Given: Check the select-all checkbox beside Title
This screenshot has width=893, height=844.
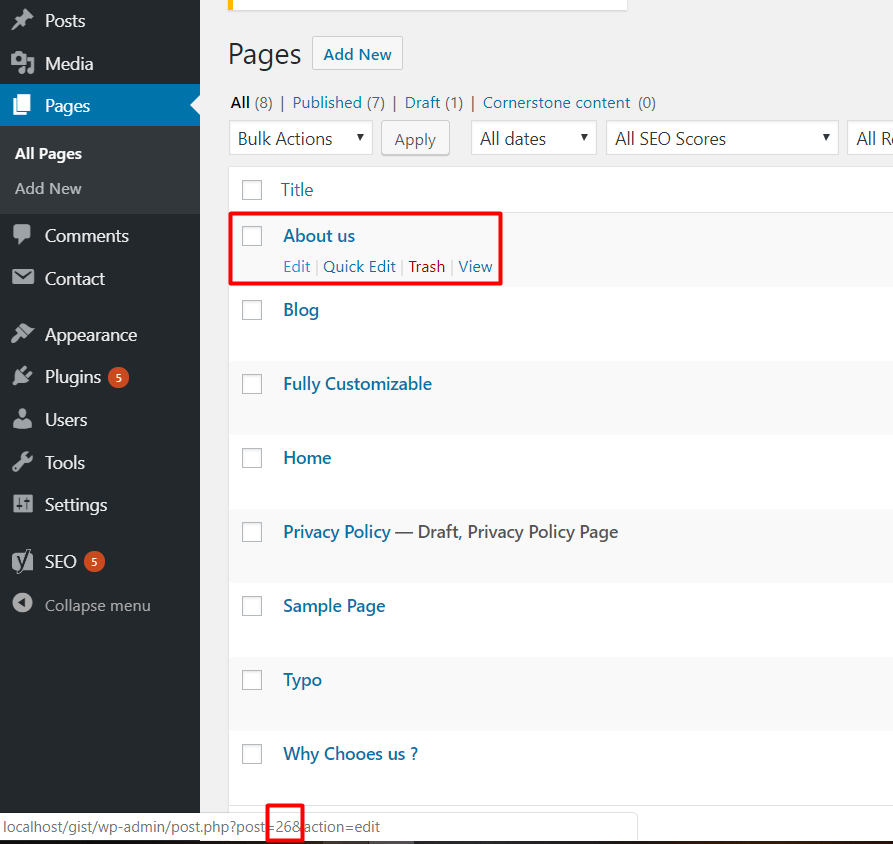Looking at the screenshot, I should (252, 190).
